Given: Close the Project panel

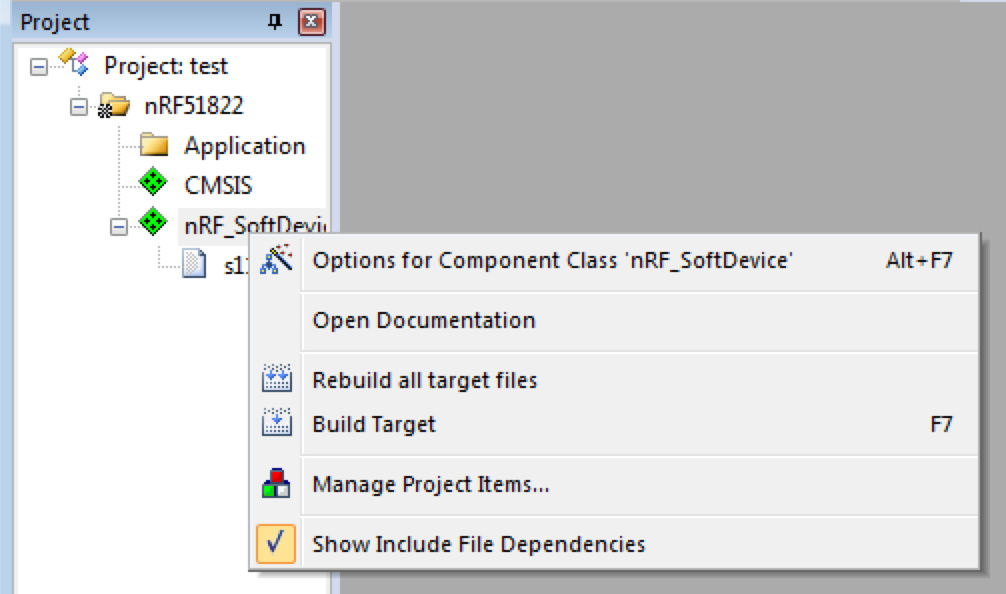Looking at the screenshot, I should click(312, 22).
